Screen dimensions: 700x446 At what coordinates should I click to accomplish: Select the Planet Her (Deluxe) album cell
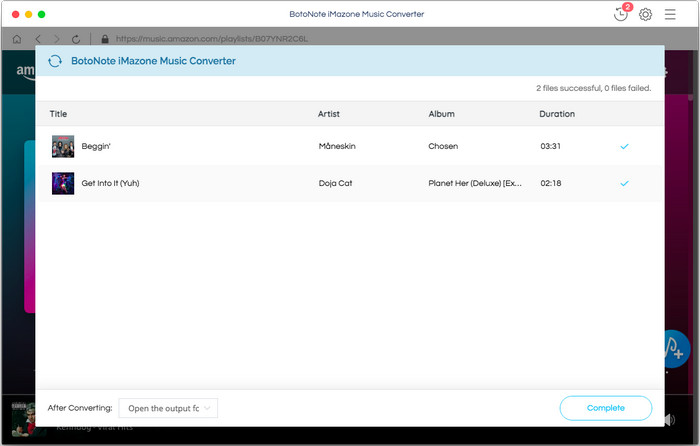point(475,183)
